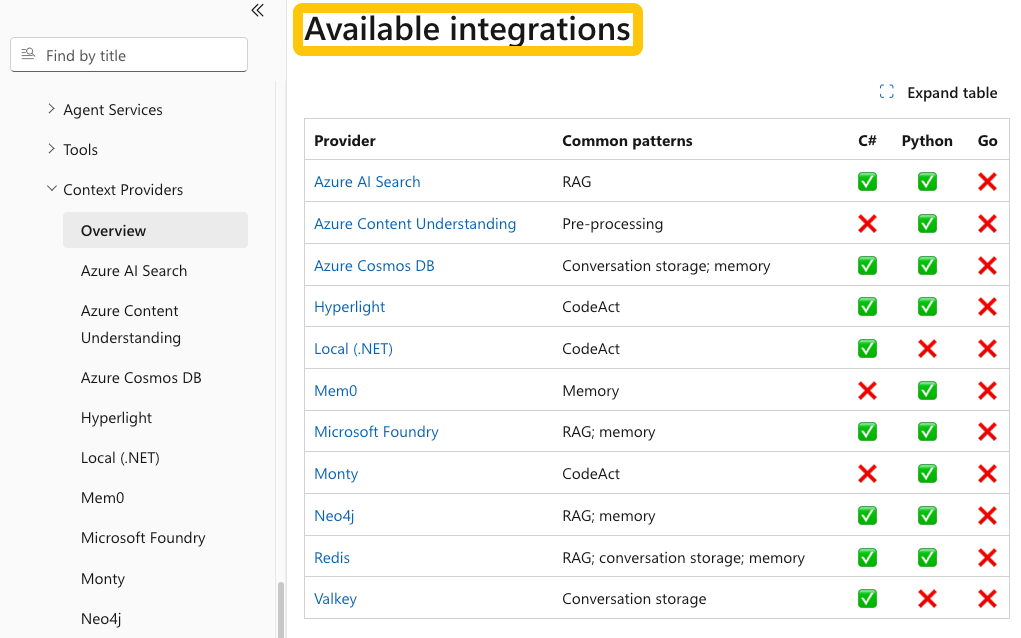This screenshot has height=638, width=1021.
Task: Open the Local (.NET) table link
Action: point(353,349)
